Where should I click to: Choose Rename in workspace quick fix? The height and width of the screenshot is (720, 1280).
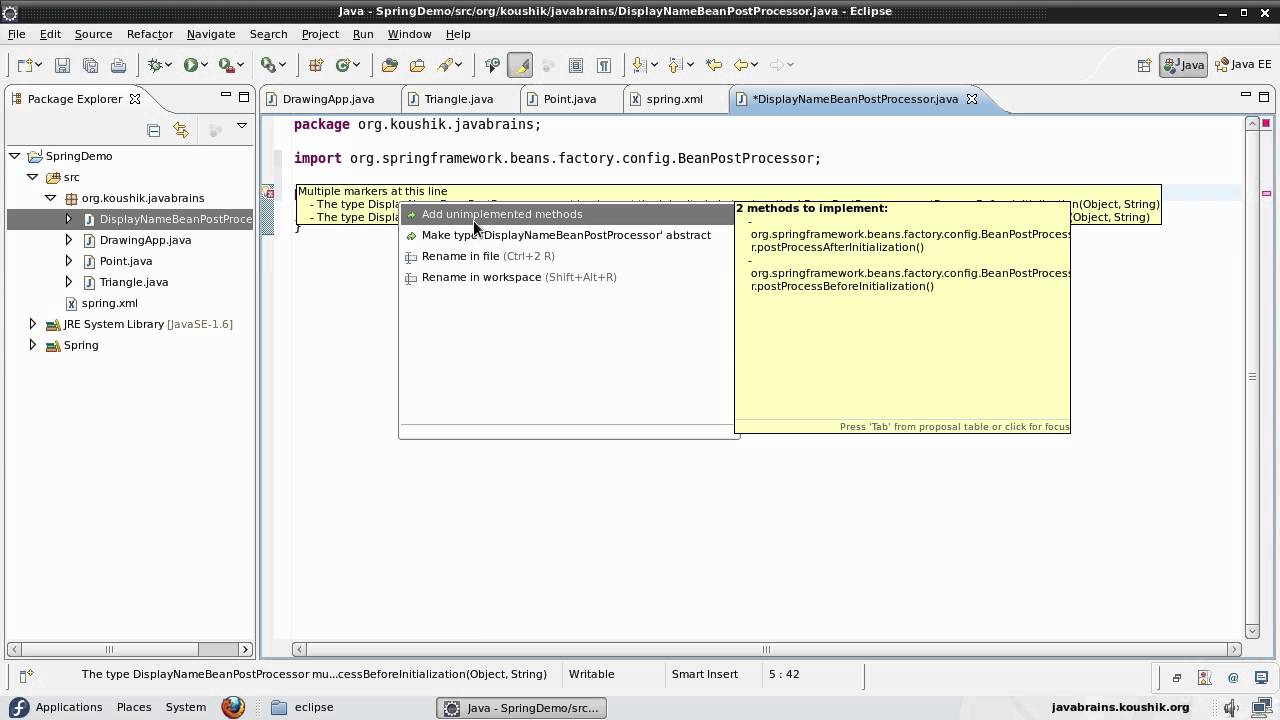[x=568, y=277]
